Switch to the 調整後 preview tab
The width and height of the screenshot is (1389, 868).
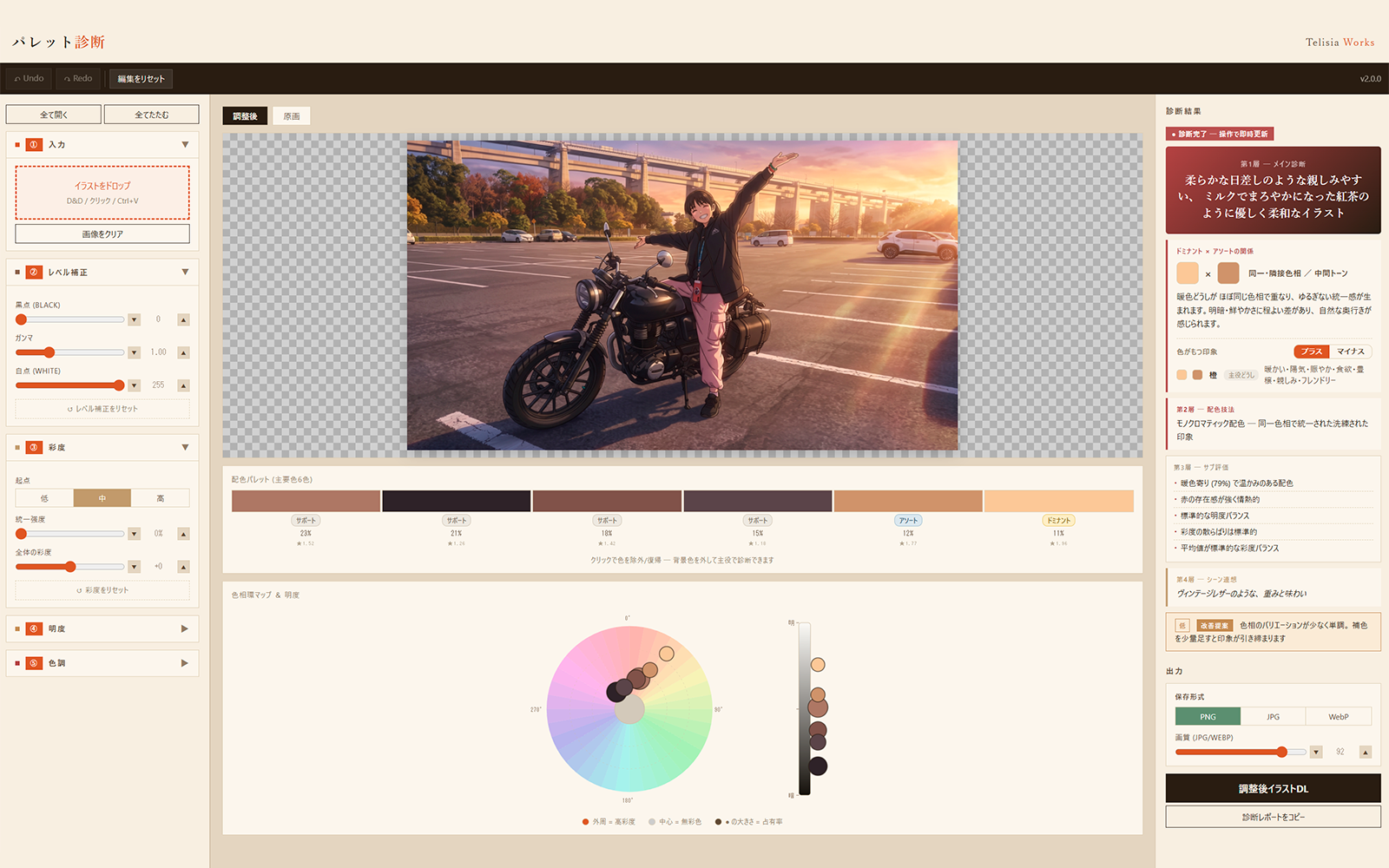(x=245, y=116)
